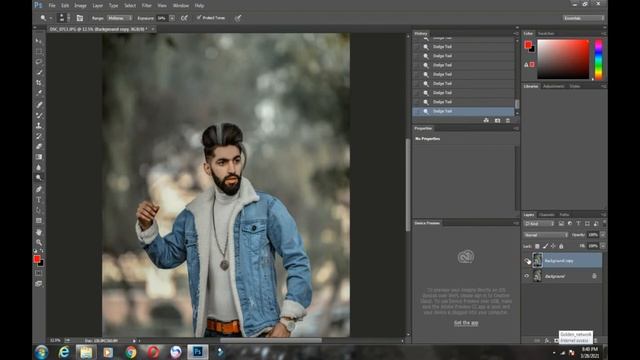This screenshot has width=640, height=360.
Task: Open the Exposure slider dropdown
Action: (x=172, y=18)
